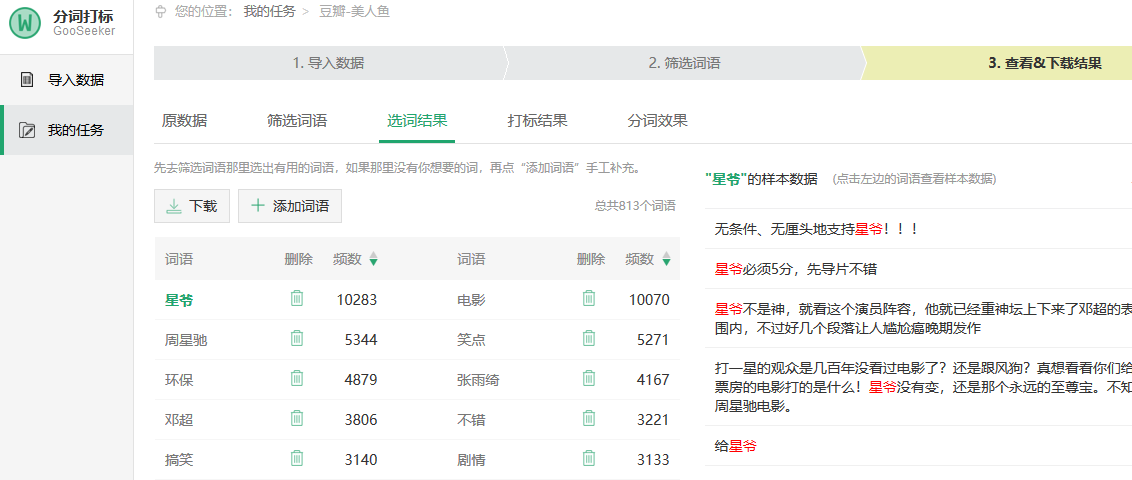Click frequency value 10070
1132x480 pixels.
(649, 300)
